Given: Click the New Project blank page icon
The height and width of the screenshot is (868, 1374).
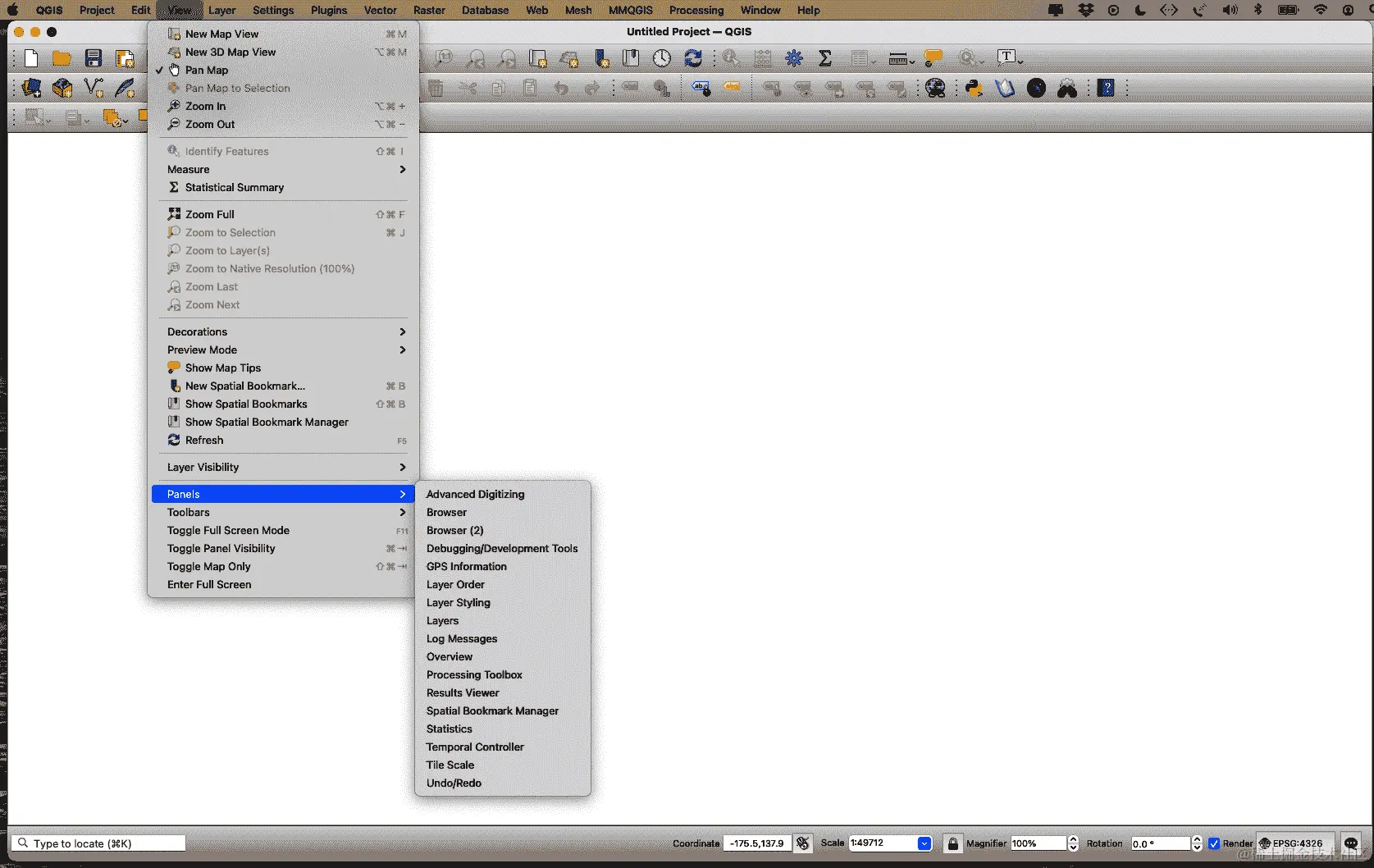Looking at the screenshot, I should [31, 58].
